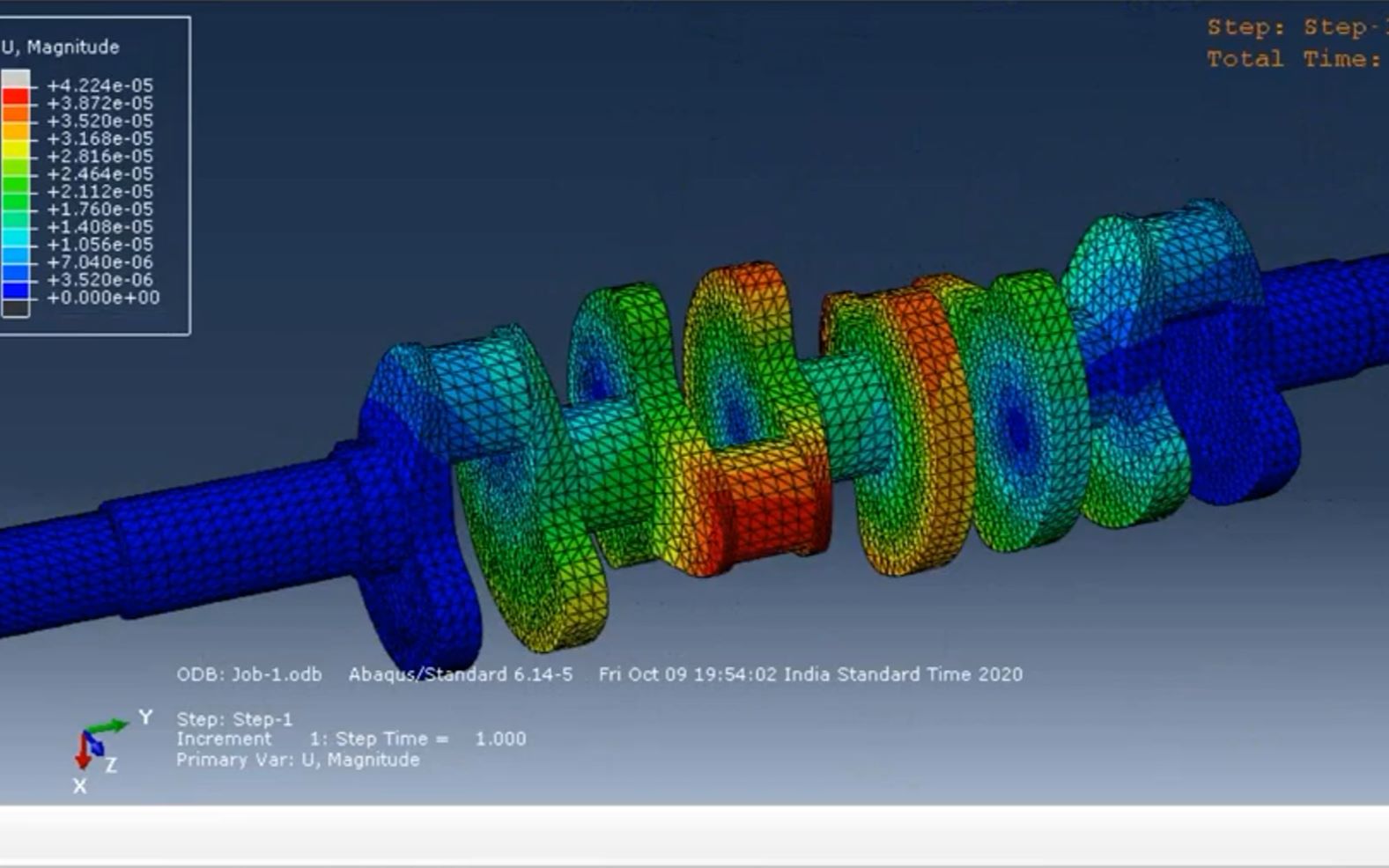
Task: Select legend value +7.040e-06
Action: 100,261
